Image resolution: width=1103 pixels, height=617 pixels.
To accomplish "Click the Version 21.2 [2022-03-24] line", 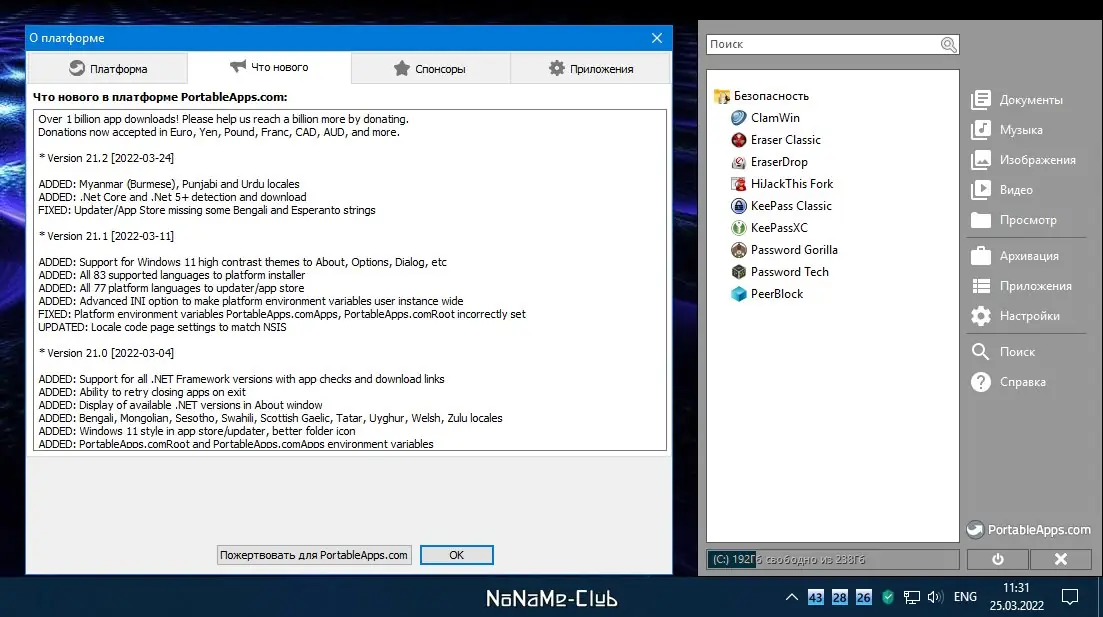I will tap(106, 158).
